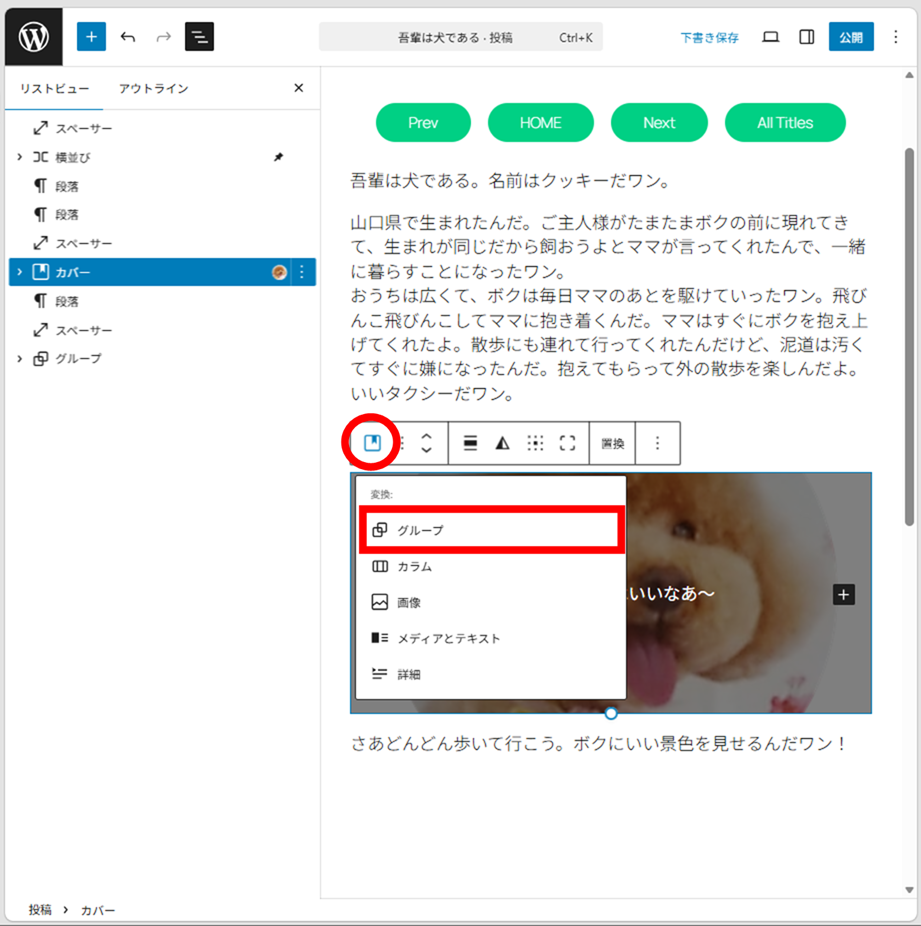The width and height of the screenshot is (921, 926).
Task: Open the block inserter plus button
Action: pyautogui.click(x=91, y=37)
